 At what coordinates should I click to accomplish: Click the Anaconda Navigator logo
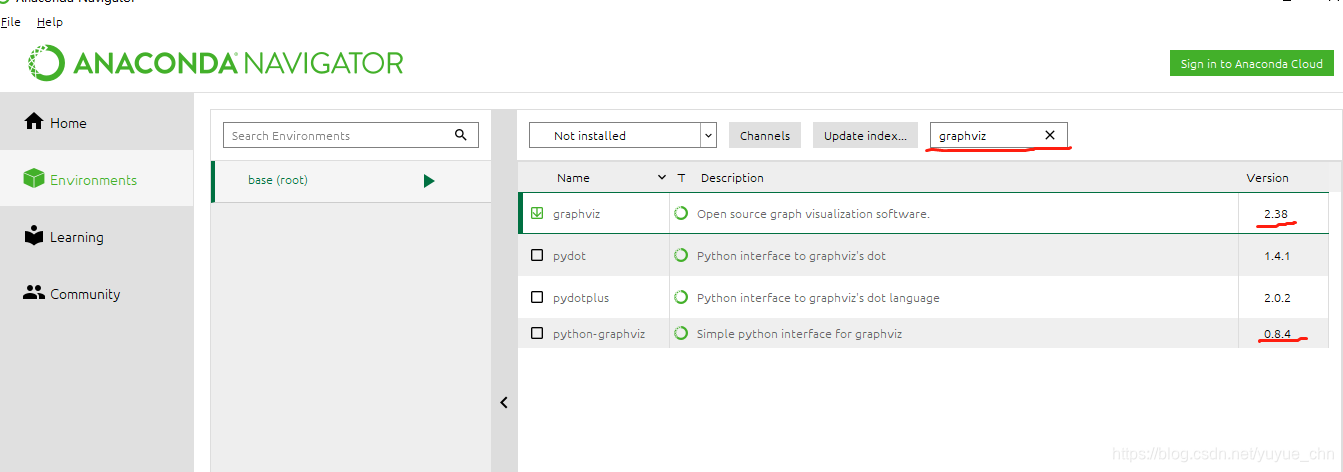point(216,63)
